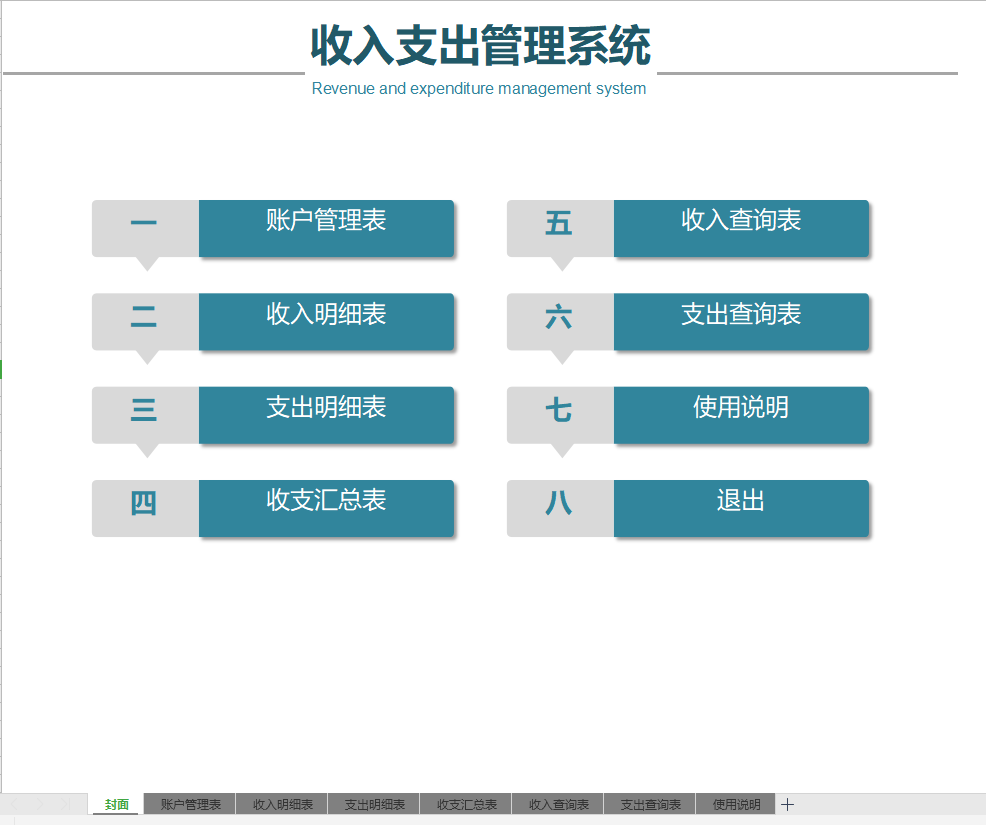Select the 支出查询表 sheet tab

[649, 803]
